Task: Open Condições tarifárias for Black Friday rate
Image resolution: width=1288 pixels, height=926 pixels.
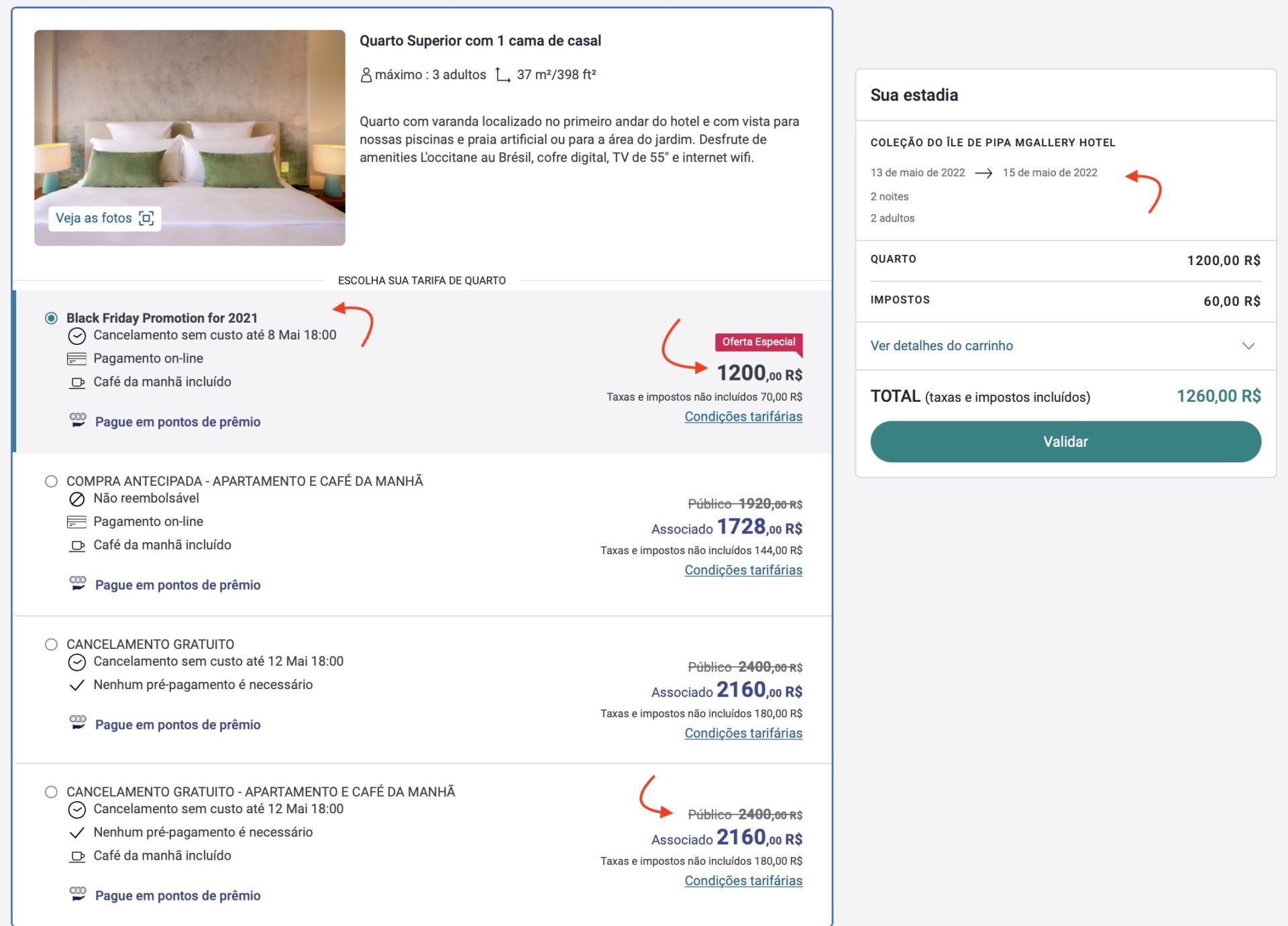Action: (x=743, y=417)
